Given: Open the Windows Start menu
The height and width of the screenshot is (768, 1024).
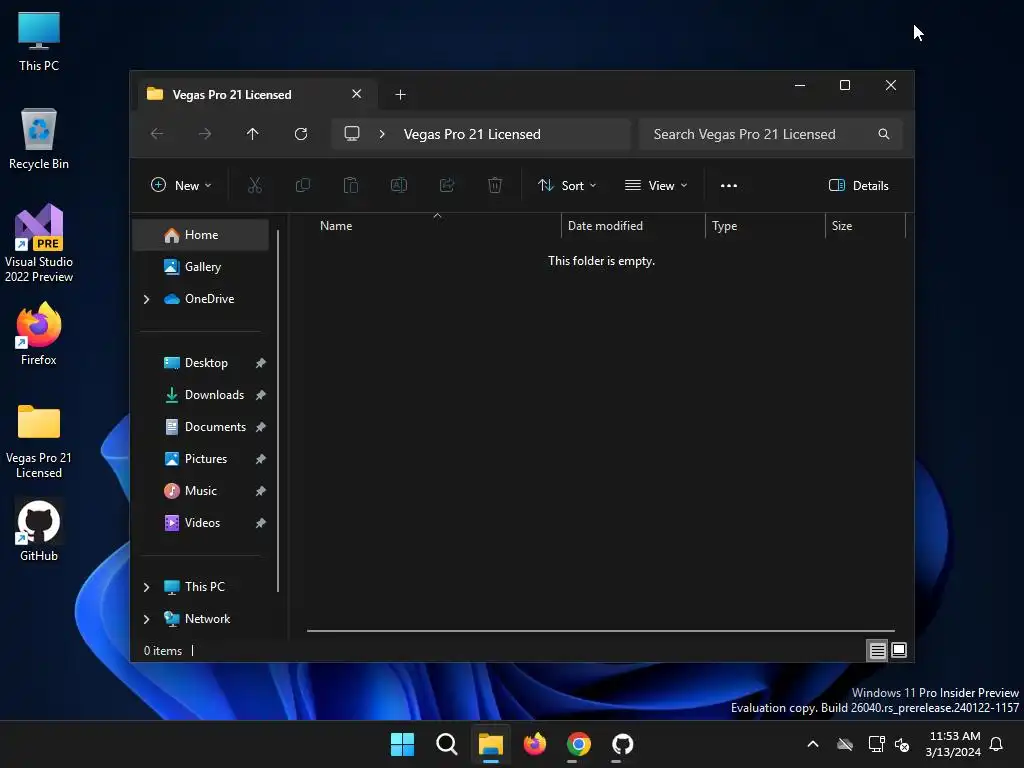Looking at the screenshot, I should pyautogui.click(x=402, y=744).
